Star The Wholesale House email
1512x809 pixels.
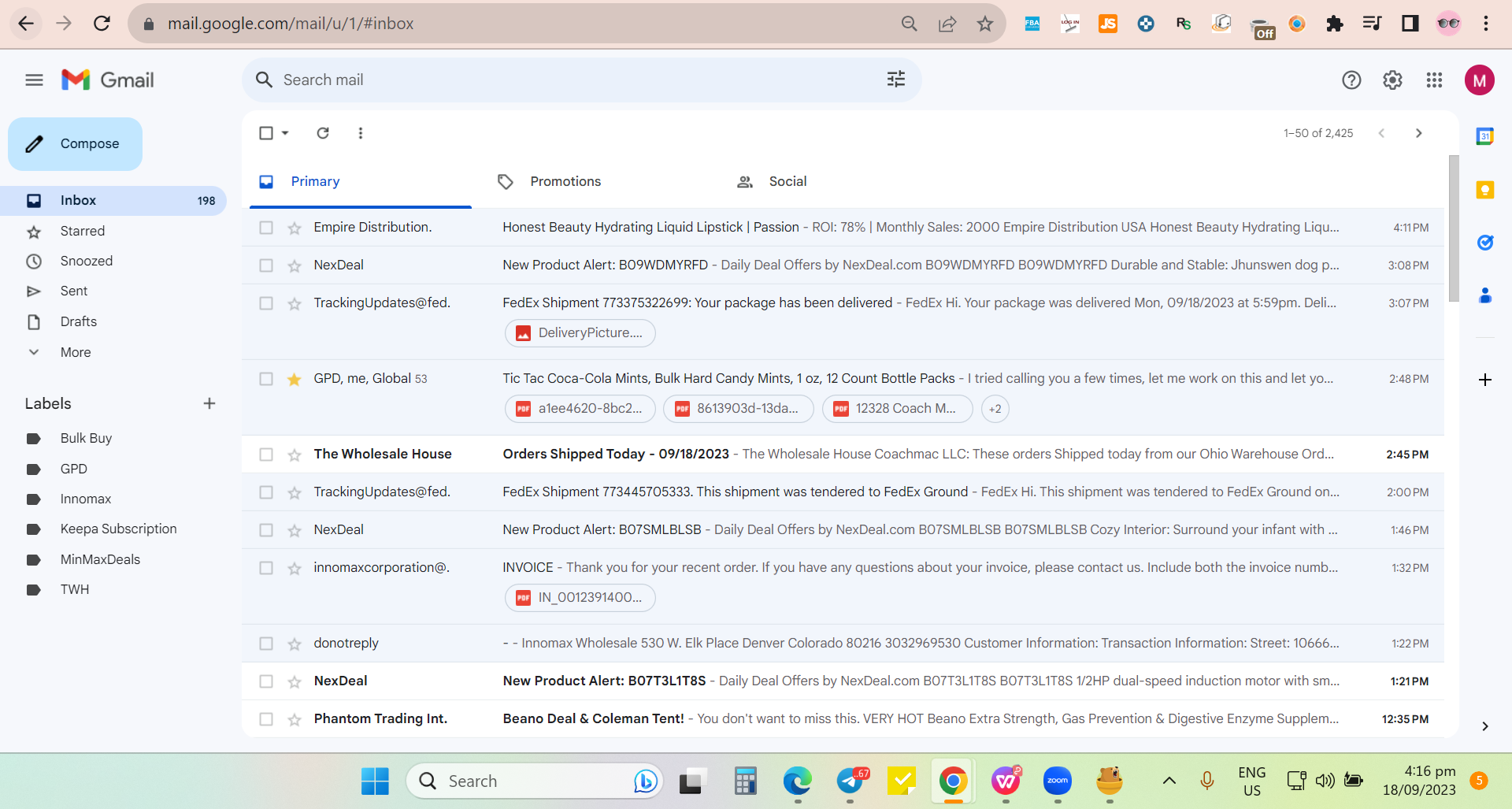coord(295,455)
